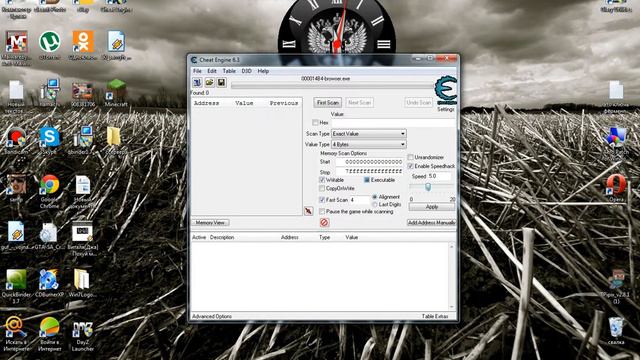
Task: Click the Next Scan button
Action: (x=360, y=103)
